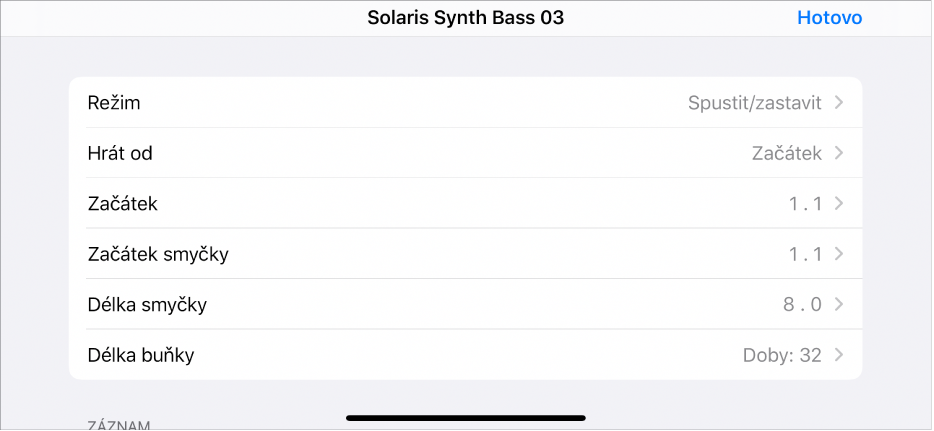Expand the chevron in the Hrát od row
Screen dimensions: 934x431
tap(839, 153)
